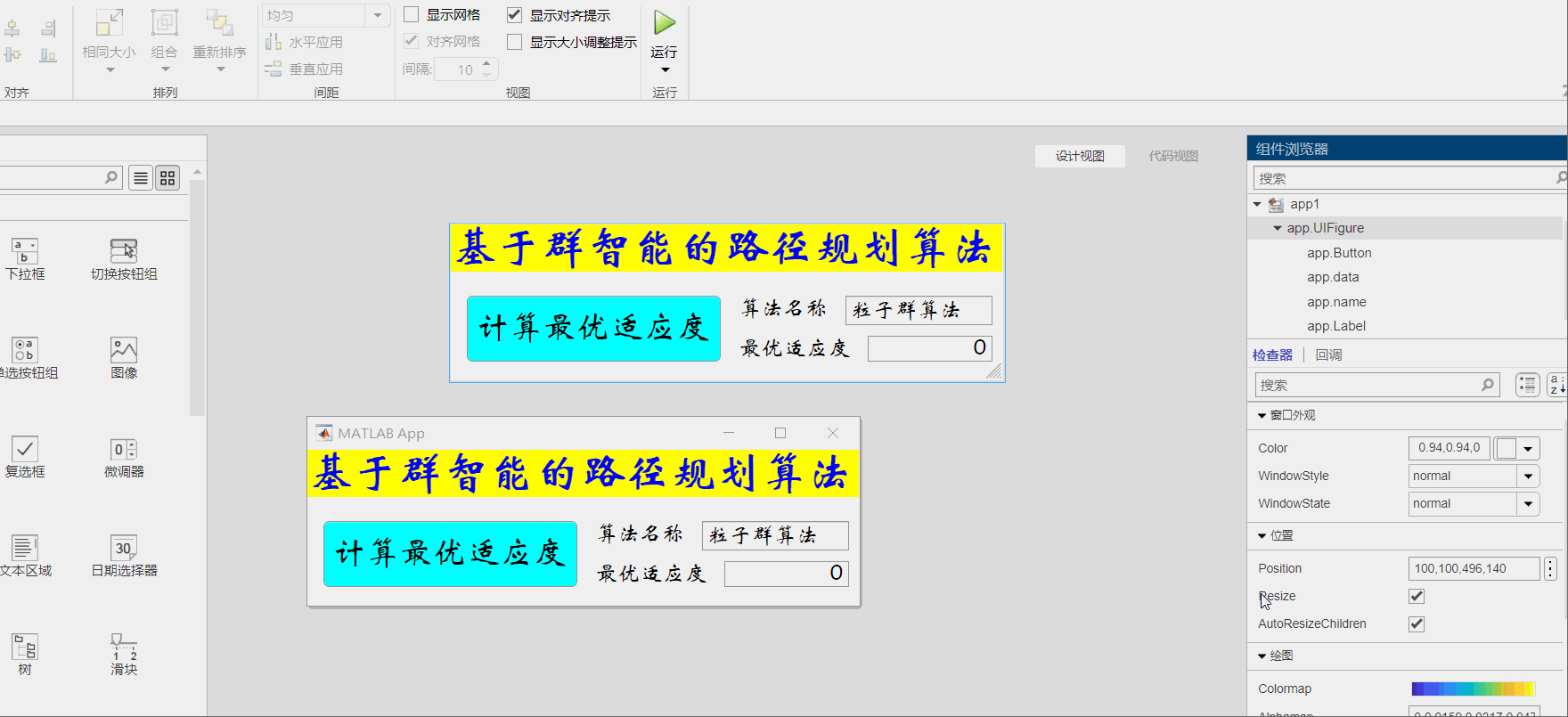Click the 最优适应度 numeric field in design canvas
The image size is (1568, 717).
pyautogui.click(x=929, y=348)
